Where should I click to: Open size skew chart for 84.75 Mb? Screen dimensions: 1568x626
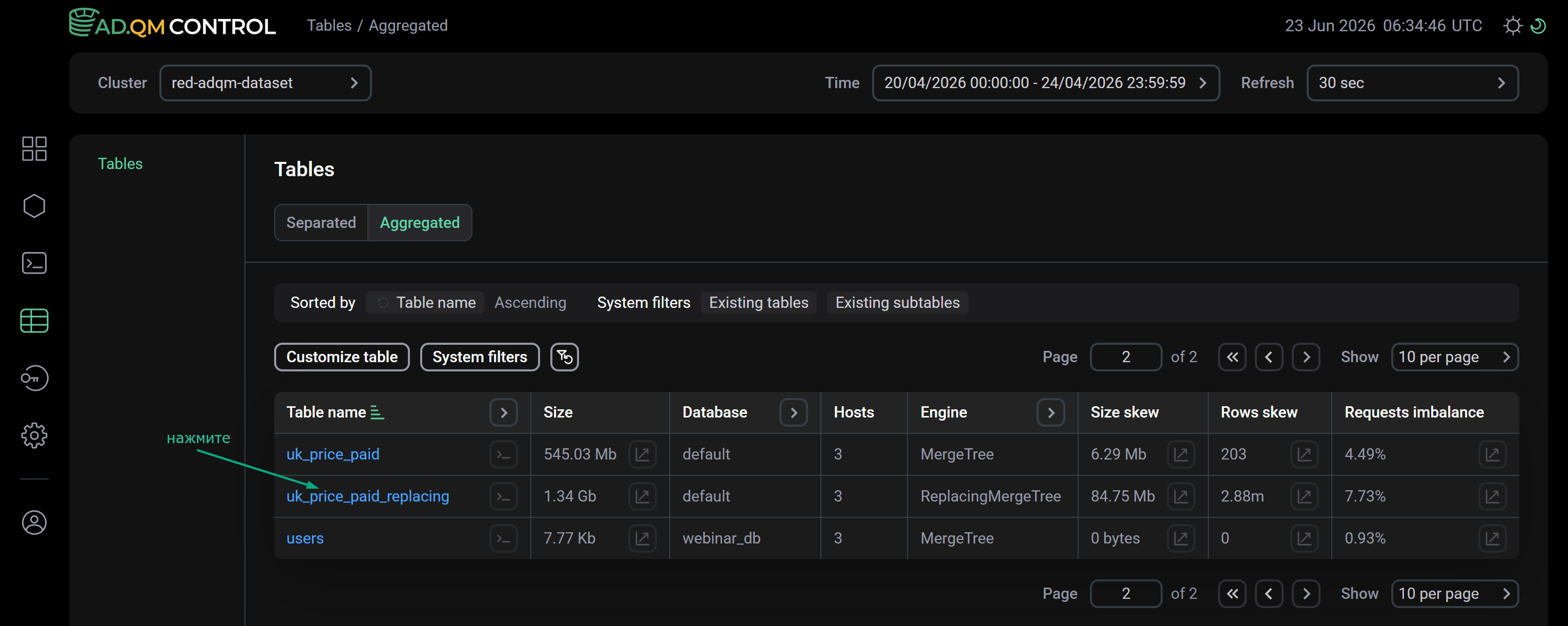point(1181,496)
